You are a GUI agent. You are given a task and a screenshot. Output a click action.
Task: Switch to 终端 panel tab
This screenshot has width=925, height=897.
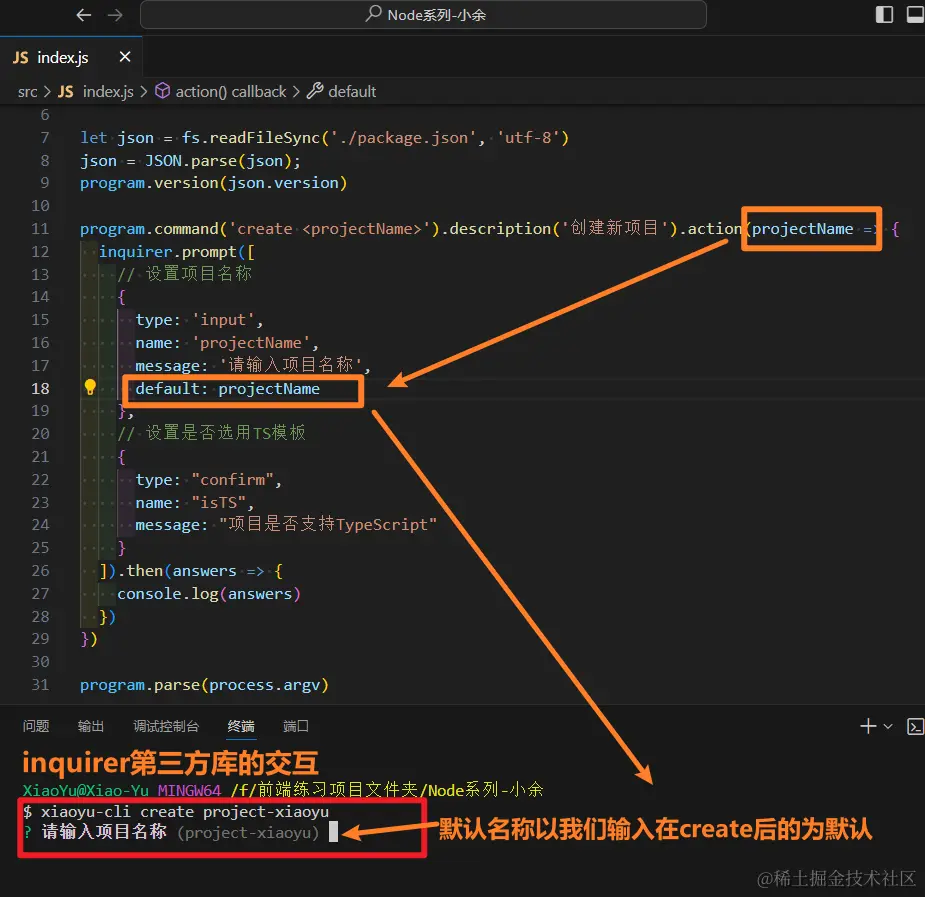(241, 726)
